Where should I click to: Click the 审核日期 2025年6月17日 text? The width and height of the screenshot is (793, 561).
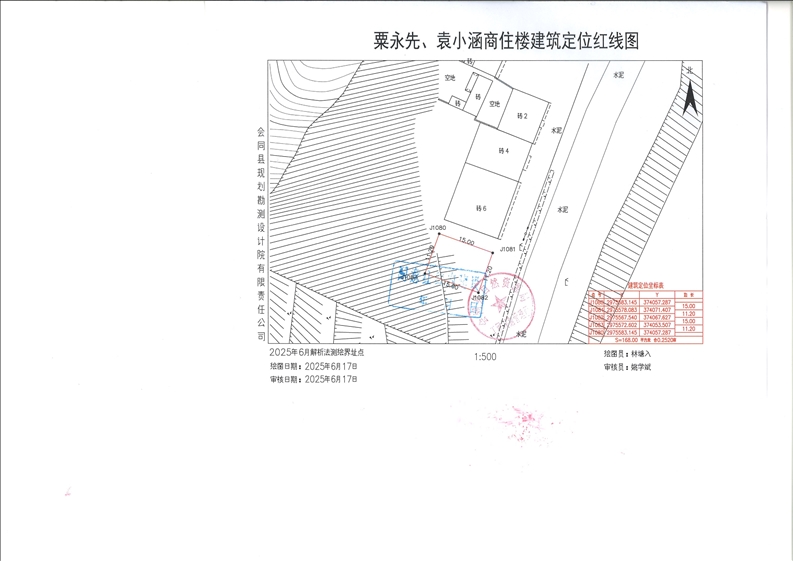tap(312, 380)
